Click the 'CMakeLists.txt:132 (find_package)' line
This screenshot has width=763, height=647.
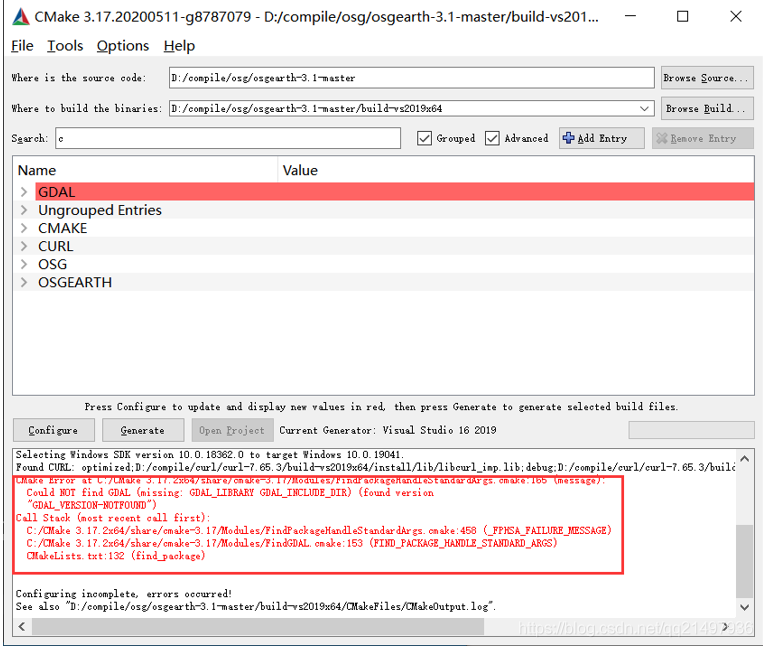point(116,556)
